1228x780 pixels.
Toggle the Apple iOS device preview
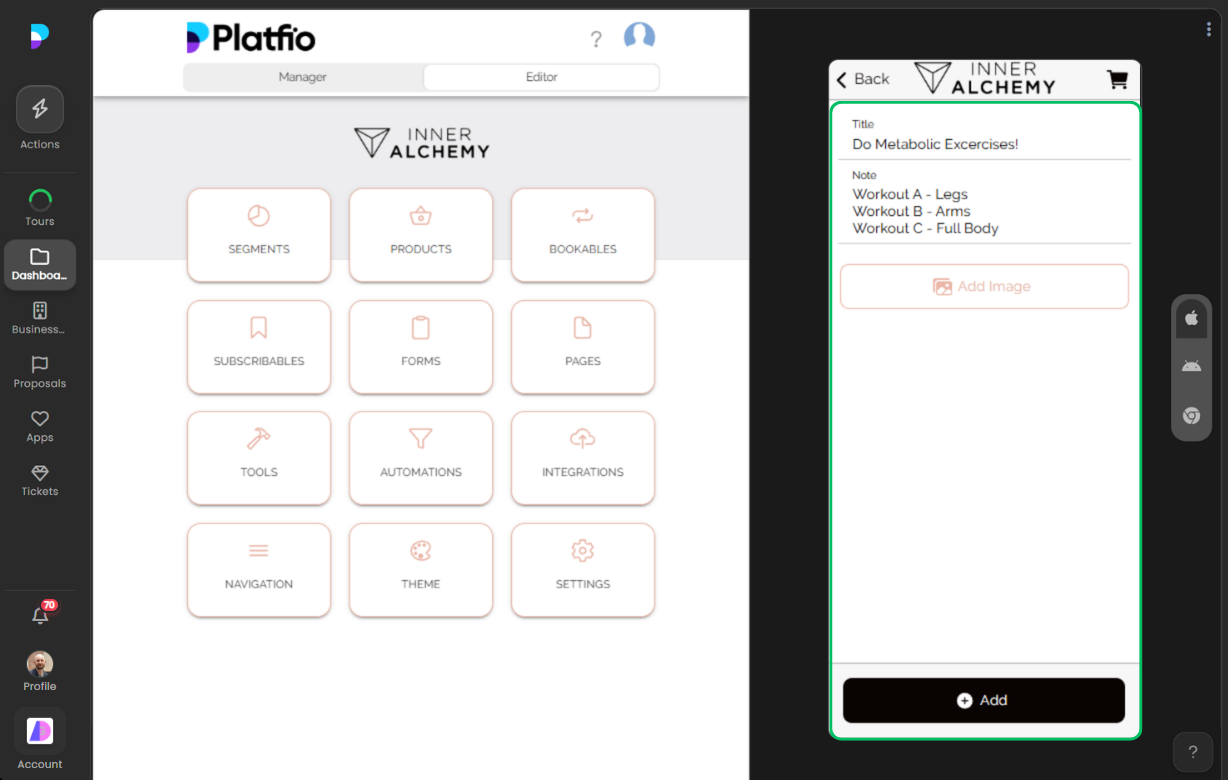1191,318
